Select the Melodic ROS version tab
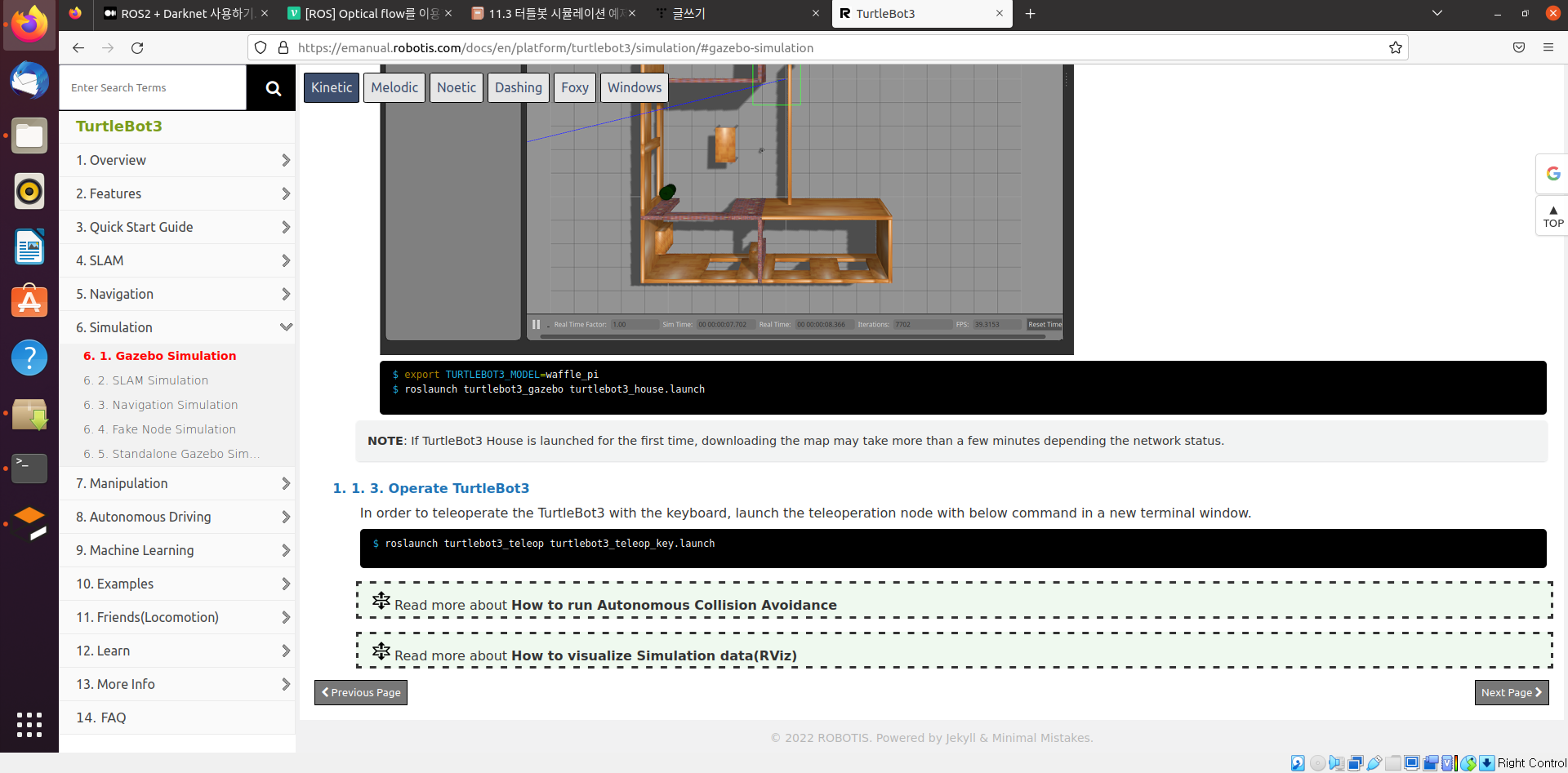This screenshot has width=1568, height=773. click(x=394, y=87)
